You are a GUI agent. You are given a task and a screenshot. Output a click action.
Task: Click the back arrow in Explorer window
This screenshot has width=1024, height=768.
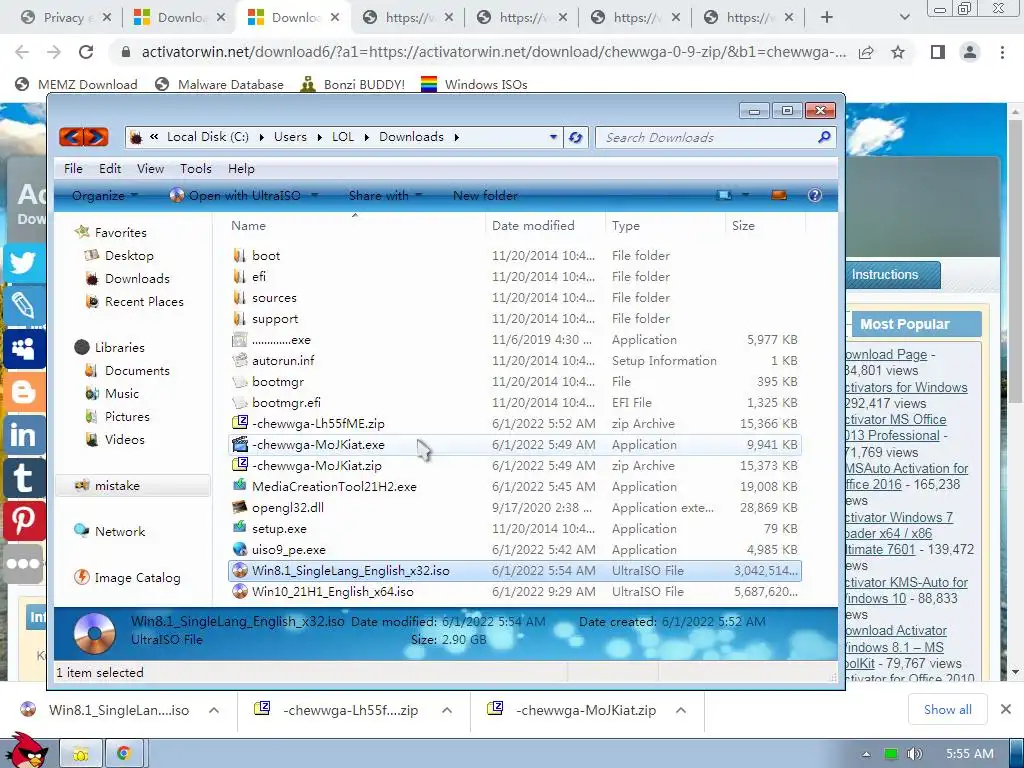72,137
